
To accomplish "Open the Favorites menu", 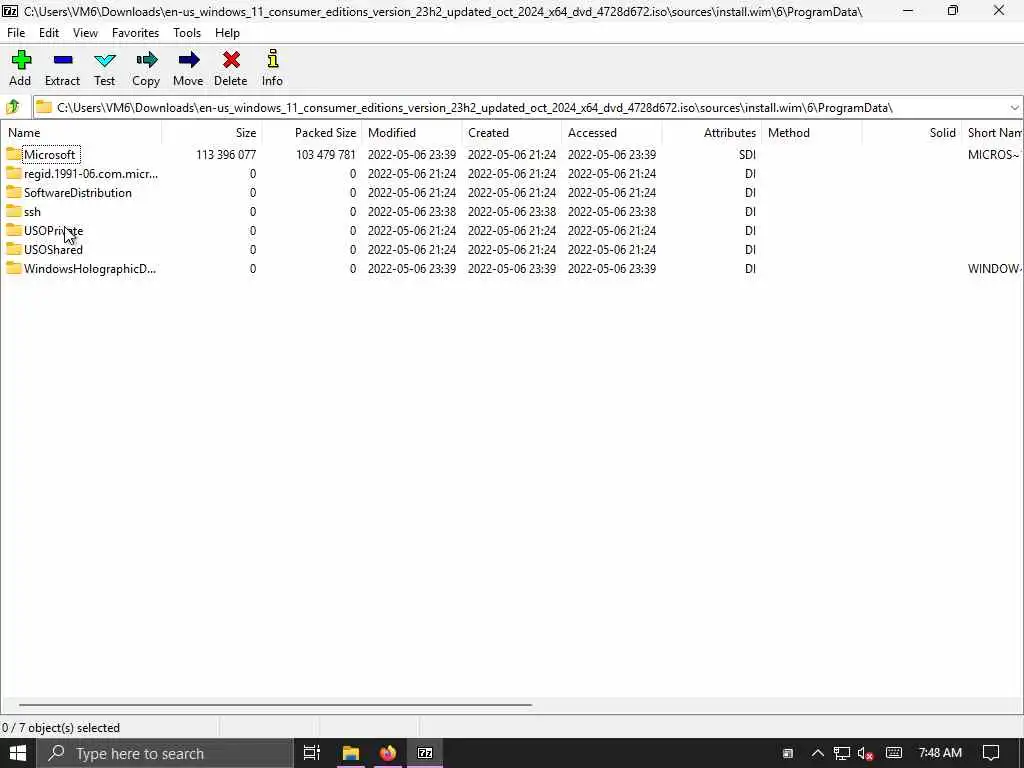I will click(x=135, y=33).
